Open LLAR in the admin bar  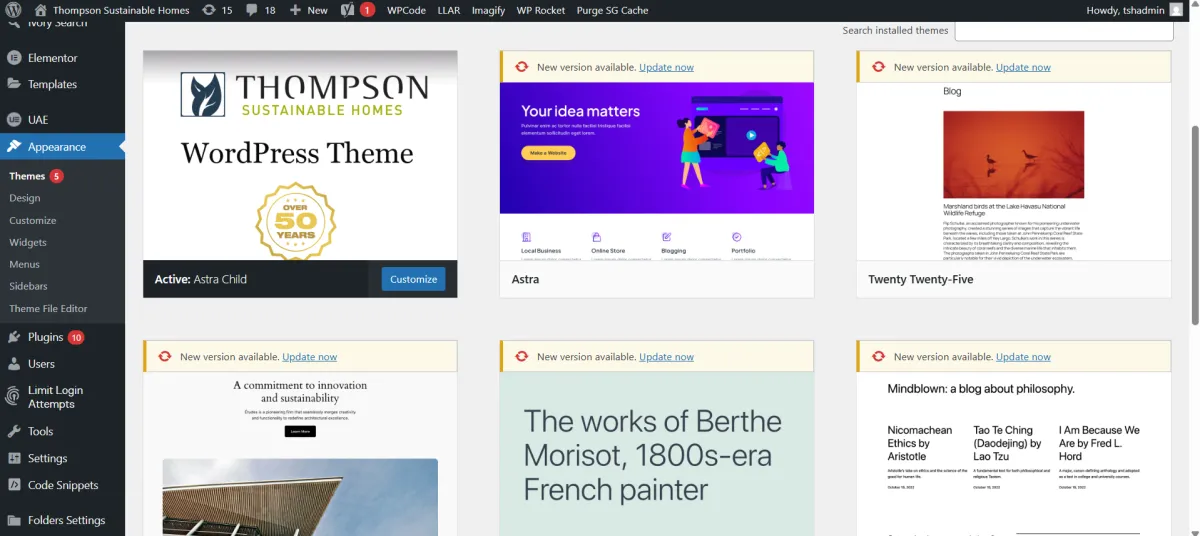click(x=448, y=10)
